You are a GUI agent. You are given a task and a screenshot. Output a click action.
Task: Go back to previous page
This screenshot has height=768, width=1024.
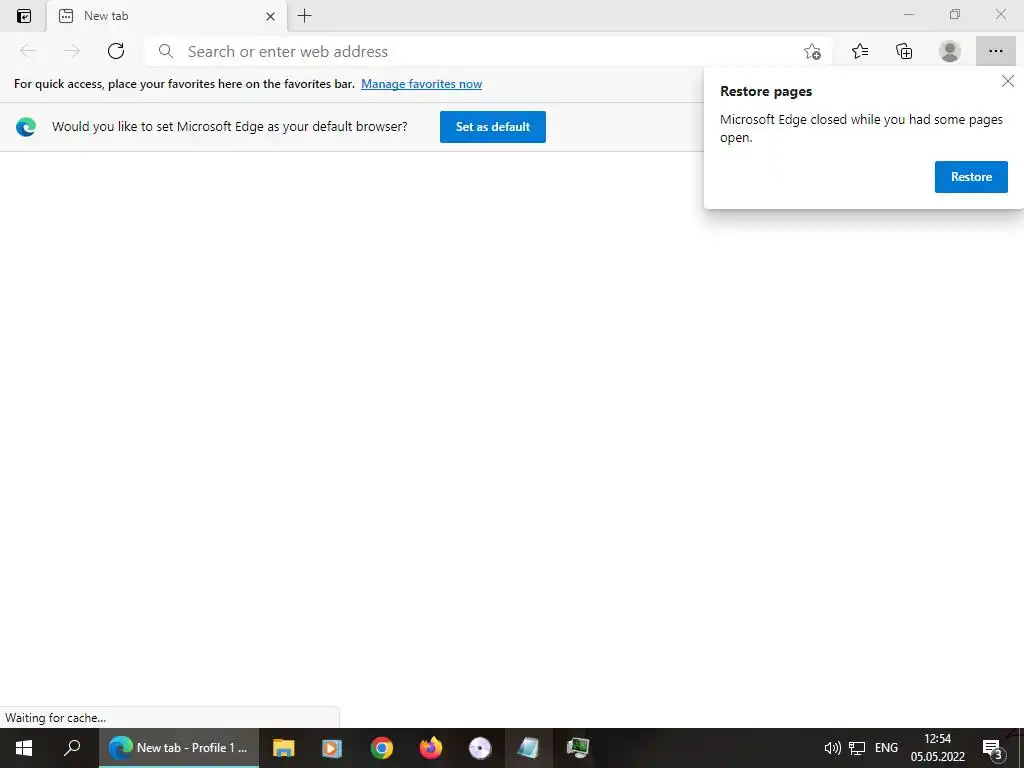28,51
